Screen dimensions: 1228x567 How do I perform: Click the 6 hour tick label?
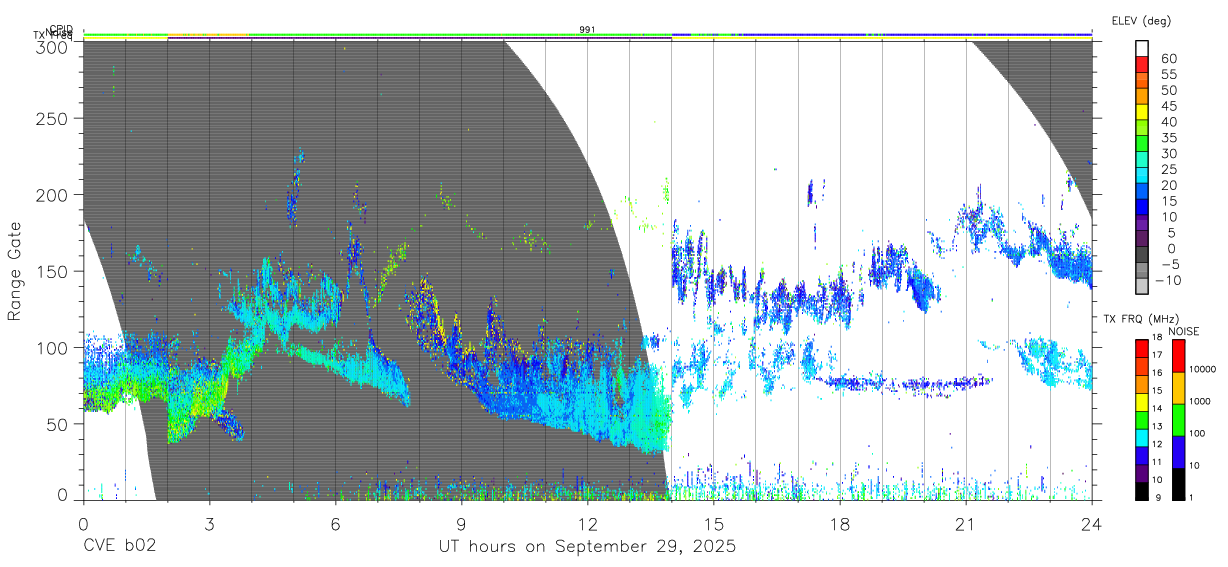[335, 523]
